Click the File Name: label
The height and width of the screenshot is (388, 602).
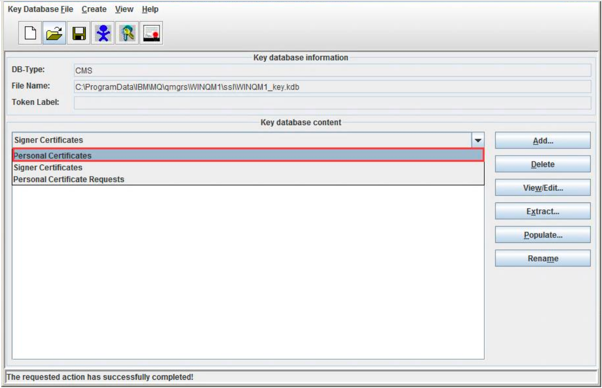(x=31, y=86)
